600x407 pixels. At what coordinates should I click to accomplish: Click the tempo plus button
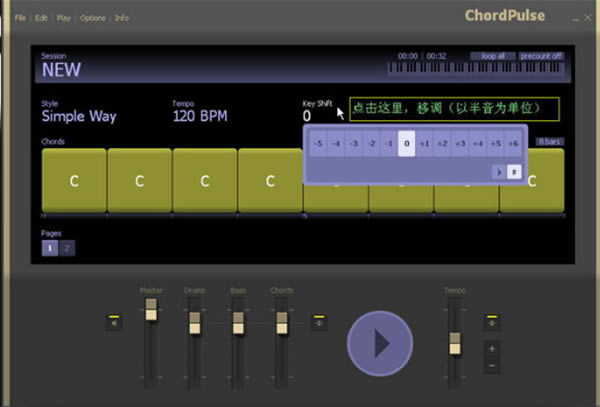coord(491,350)
